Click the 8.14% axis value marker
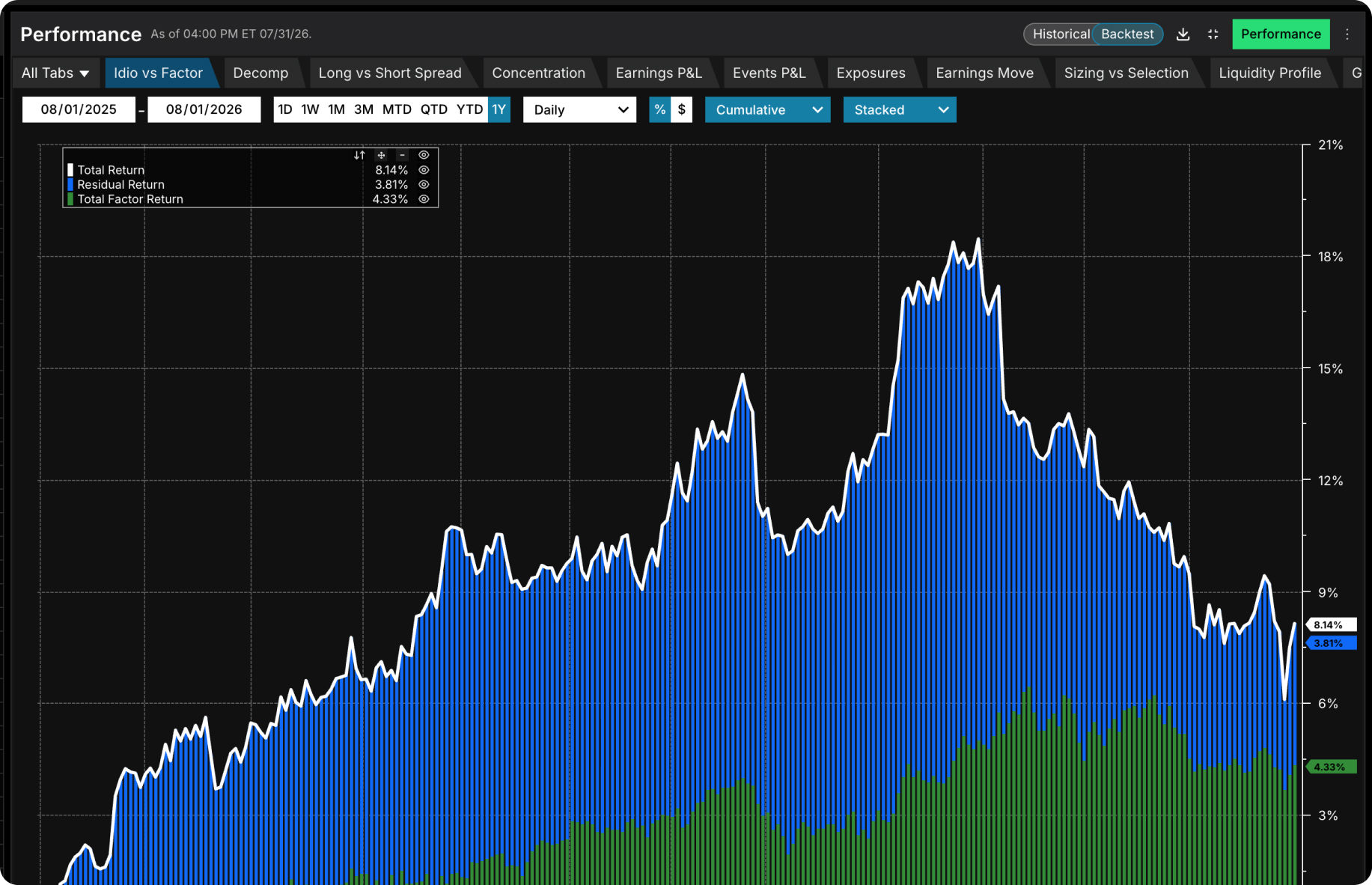 click(1332, 624)
